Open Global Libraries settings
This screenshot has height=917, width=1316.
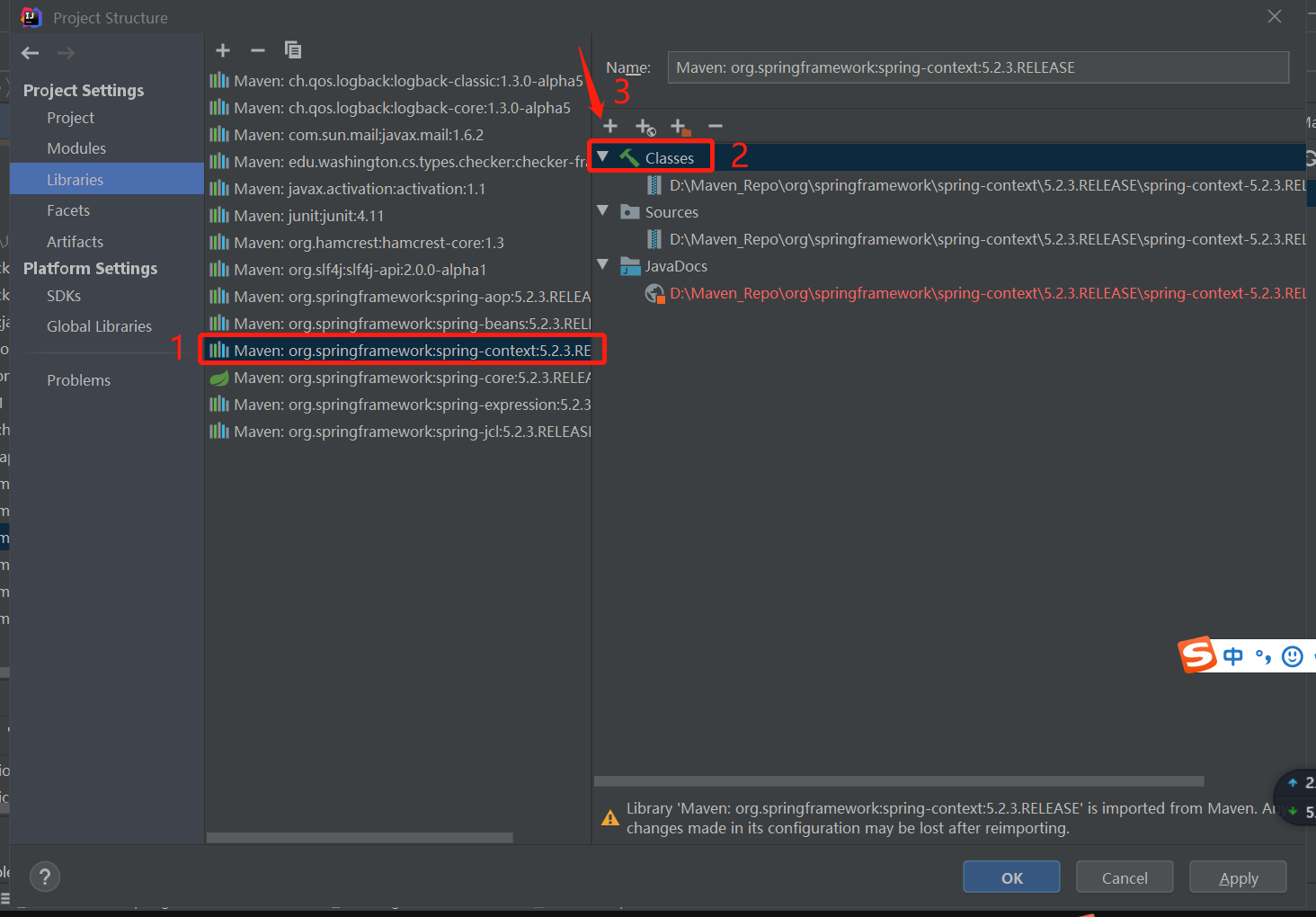point(100,326)
